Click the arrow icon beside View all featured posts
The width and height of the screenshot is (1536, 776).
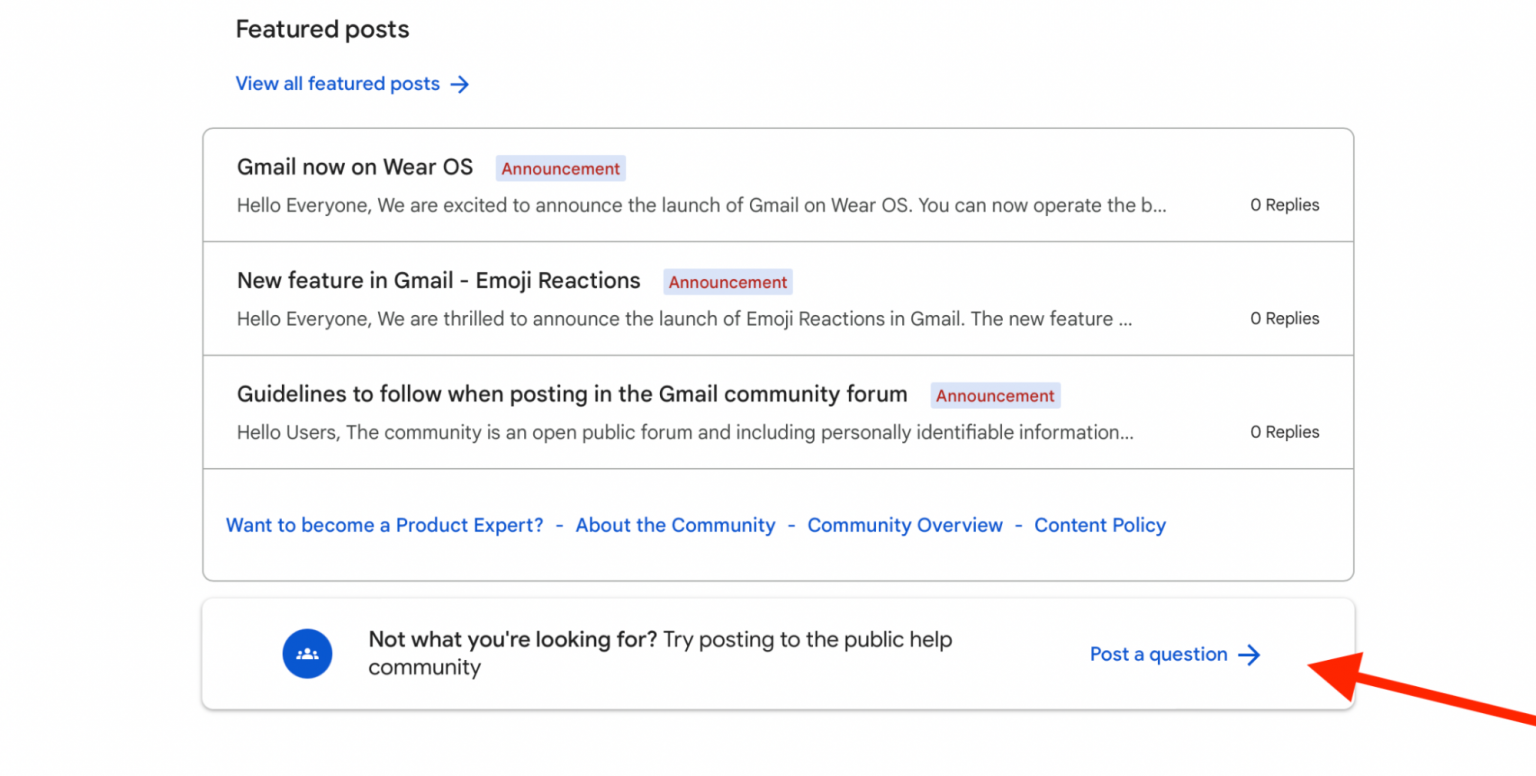pos(459,84)
